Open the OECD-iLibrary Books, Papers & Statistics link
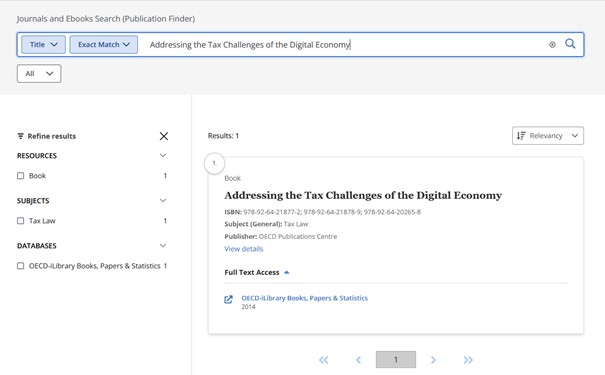 click(x=304, y=298)
